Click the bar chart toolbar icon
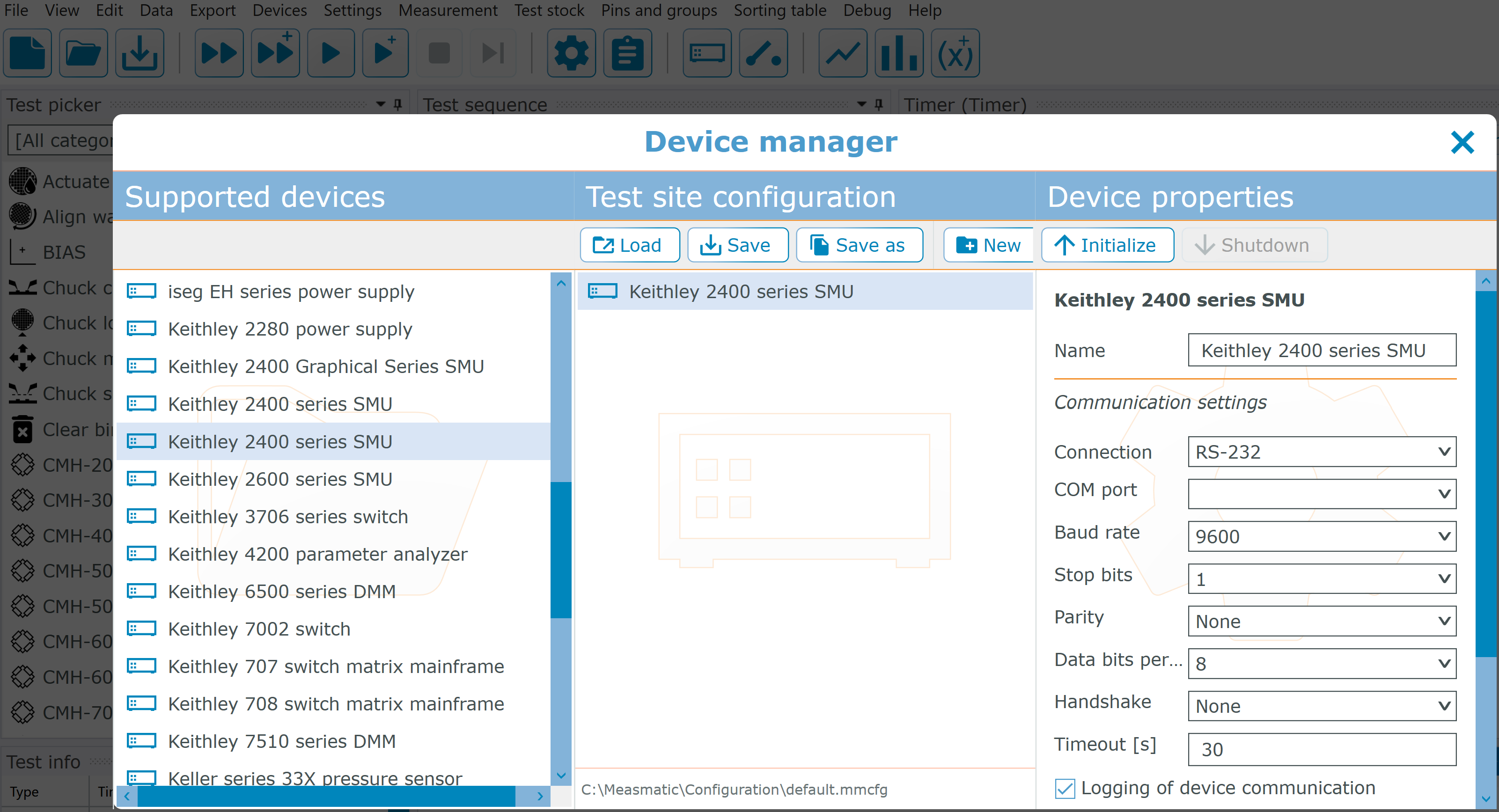 click(899, 53)
